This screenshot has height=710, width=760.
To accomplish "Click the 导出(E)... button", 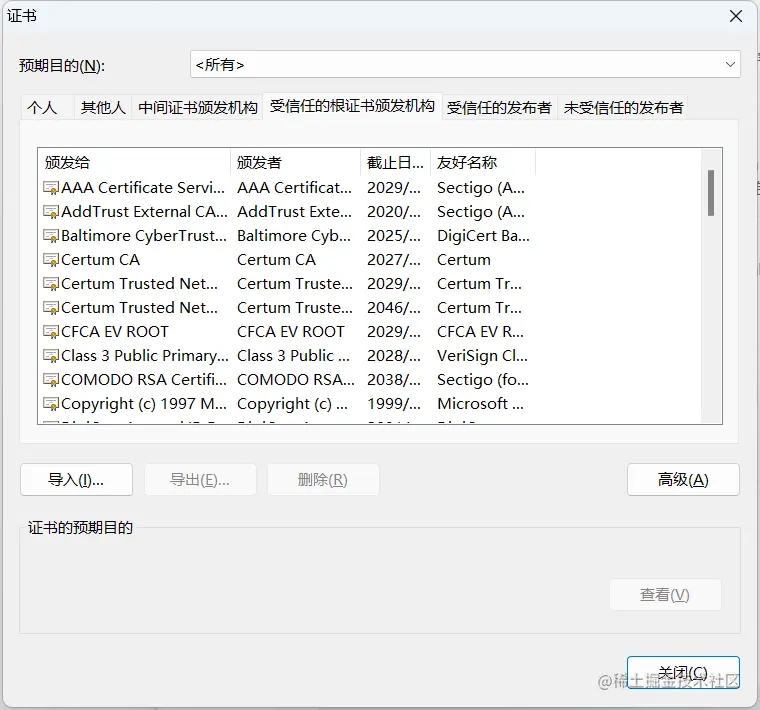I will pyautogui.click(x=200, y=479).
